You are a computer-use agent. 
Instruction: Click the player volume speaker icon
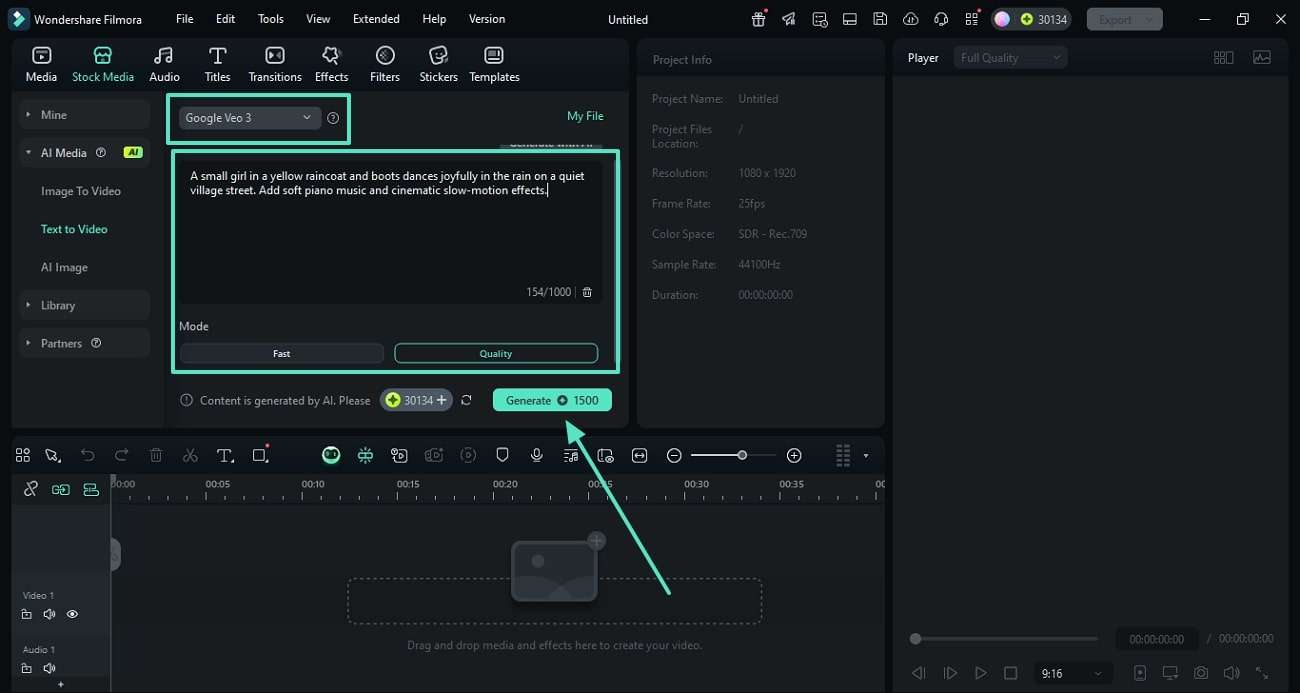point(1232,673)
